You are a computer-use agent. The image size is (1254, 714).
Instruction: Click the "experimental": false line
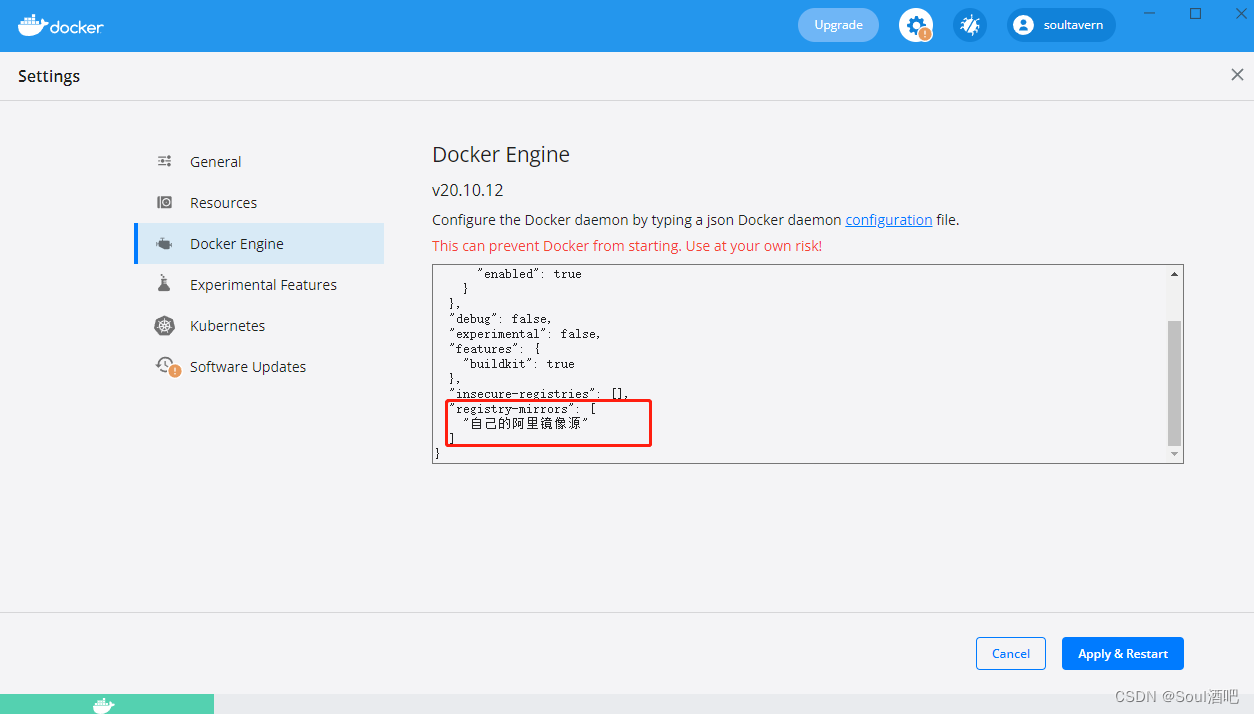click(x=525, y=334)
